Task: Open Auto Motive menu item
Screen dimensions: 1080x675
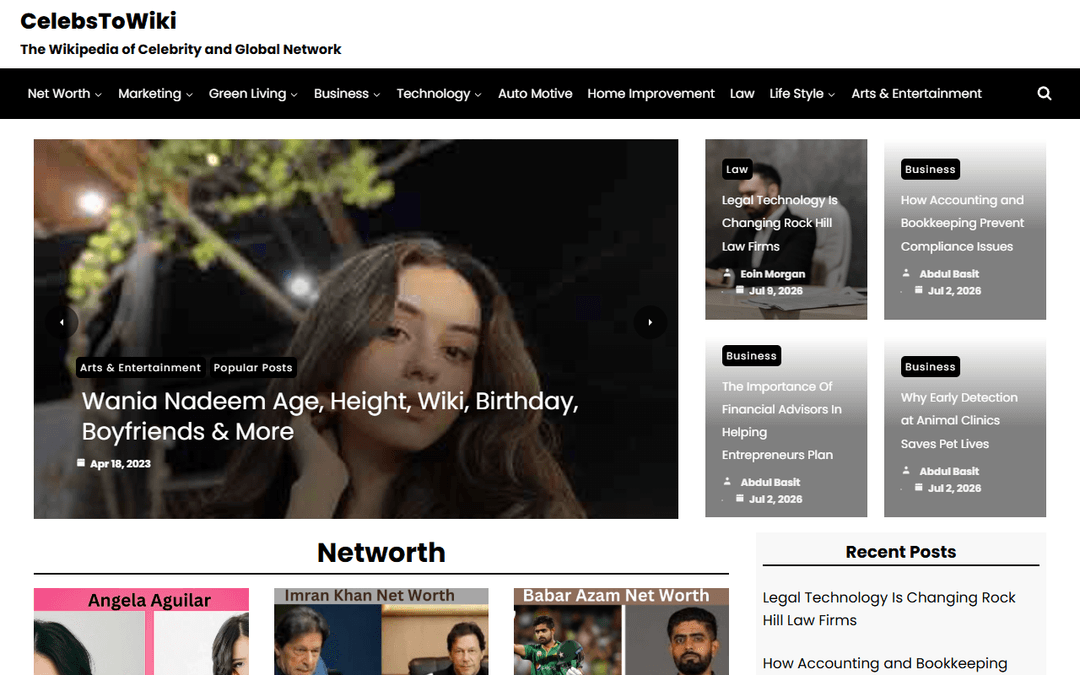Action: pyautogui.click(x=535, y=93)
